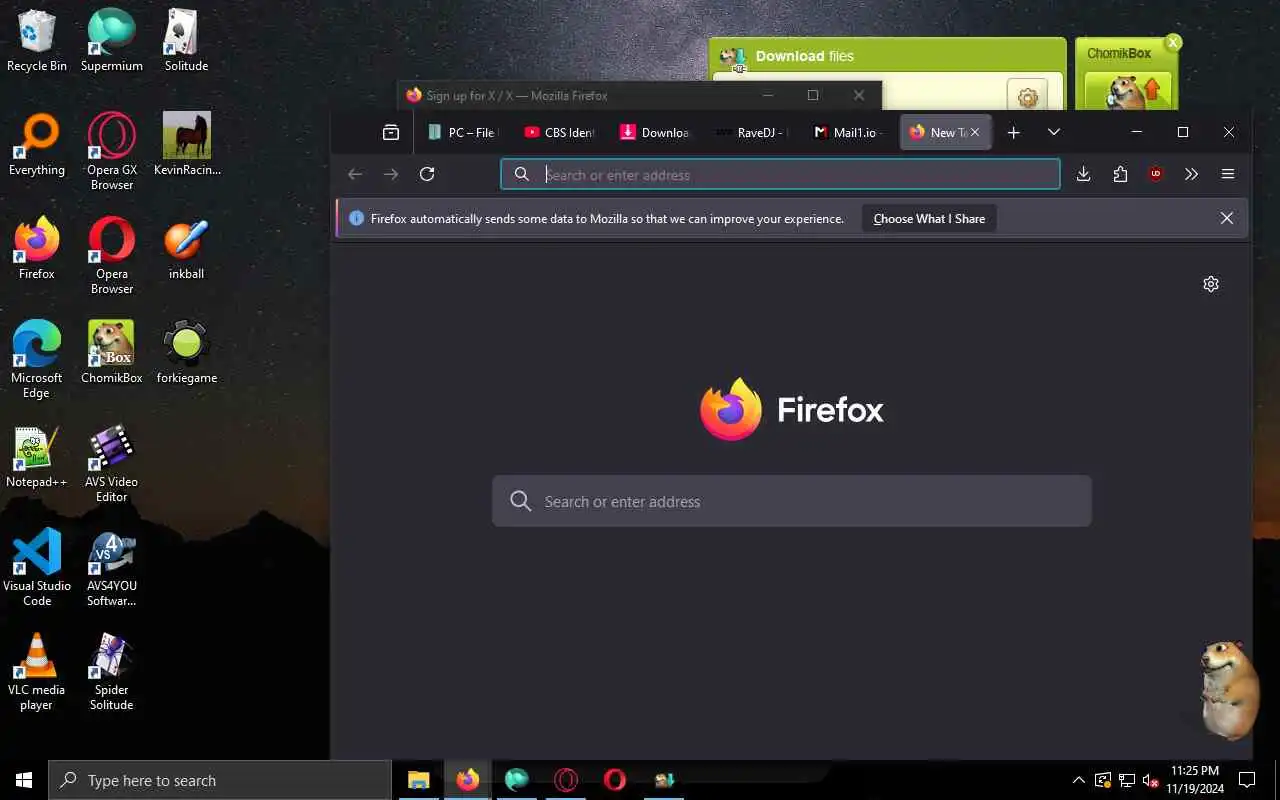Open Microsoft Edge desktop shortcut

(x=37, y=359)
